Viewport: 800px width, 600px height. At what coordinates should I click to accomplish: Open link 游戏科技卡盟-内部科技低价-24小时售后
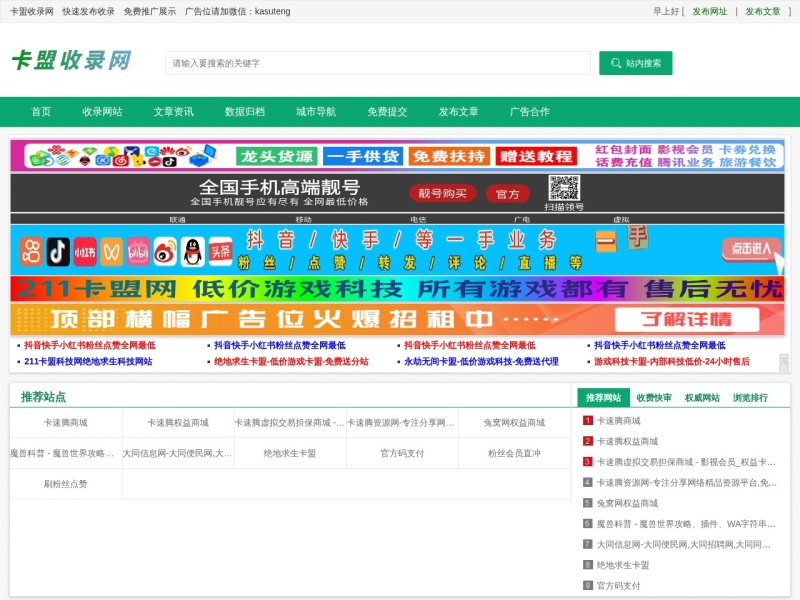[x=672, y=361]
